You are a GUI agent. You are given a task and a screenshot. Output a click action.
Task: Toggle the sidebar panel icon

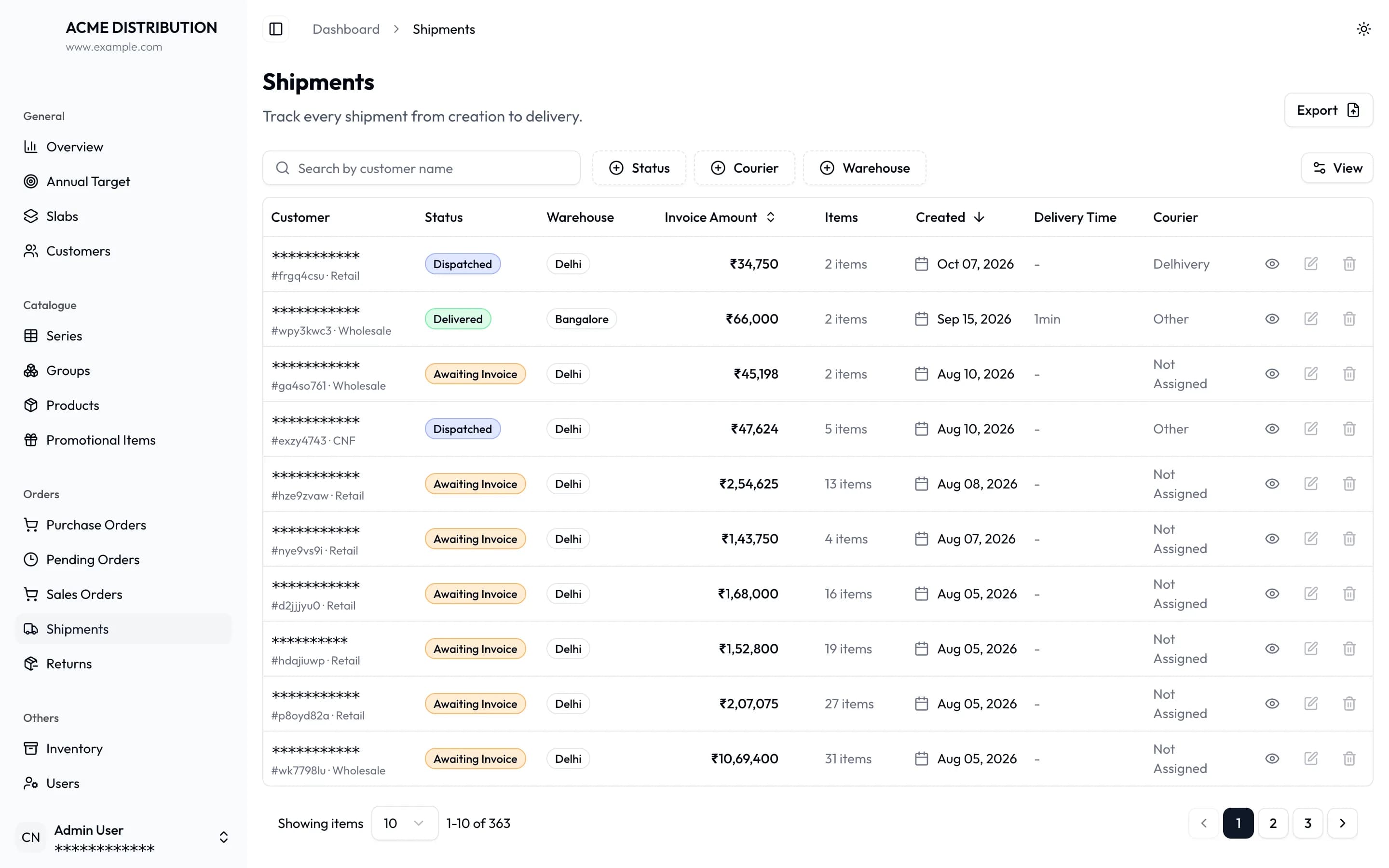275,29
